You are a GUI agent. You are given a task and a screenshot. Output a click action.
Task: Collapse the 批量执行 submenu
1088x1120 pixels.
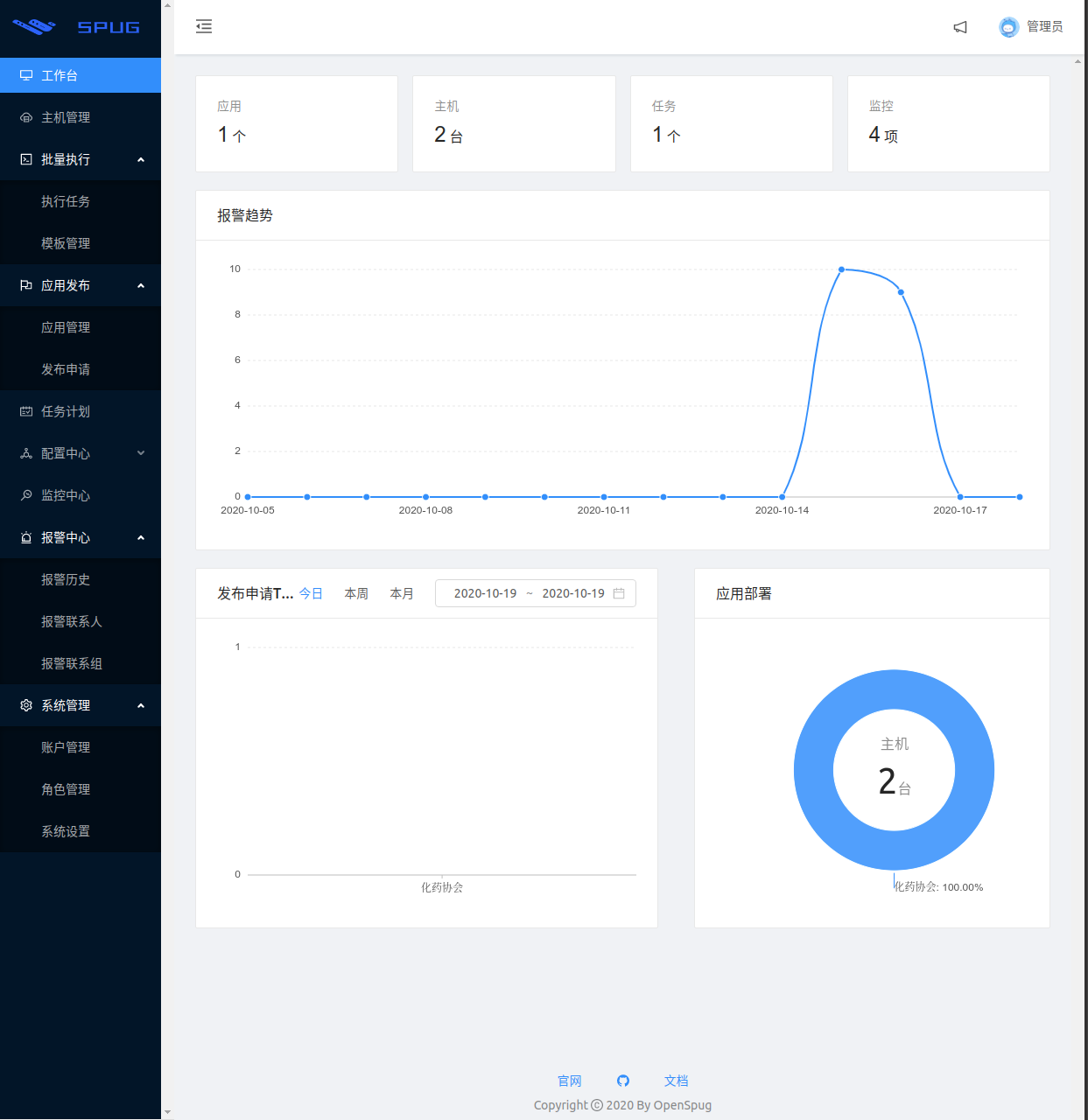[141, 159]
